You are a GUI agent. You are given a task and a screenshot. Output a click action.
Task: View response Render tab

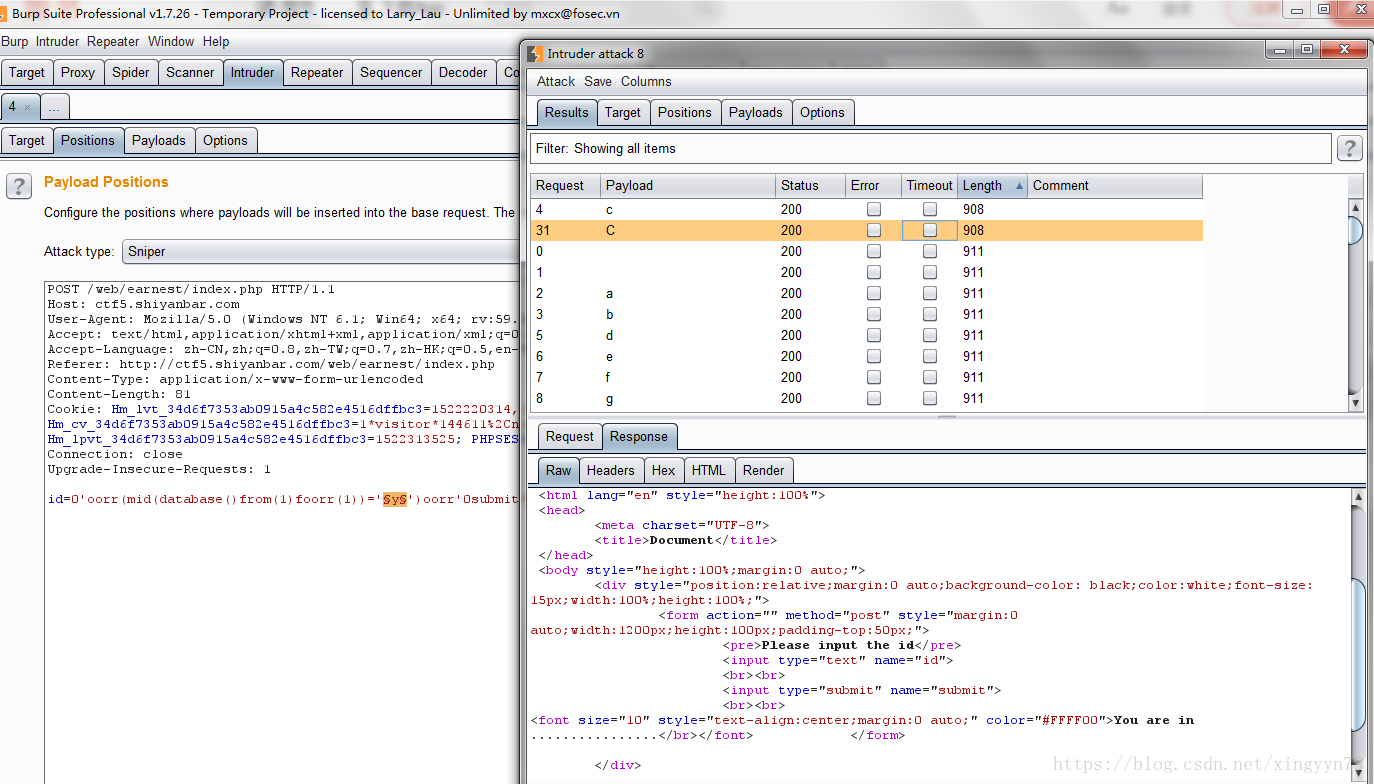pyautogui.click(x=764, y=470)
